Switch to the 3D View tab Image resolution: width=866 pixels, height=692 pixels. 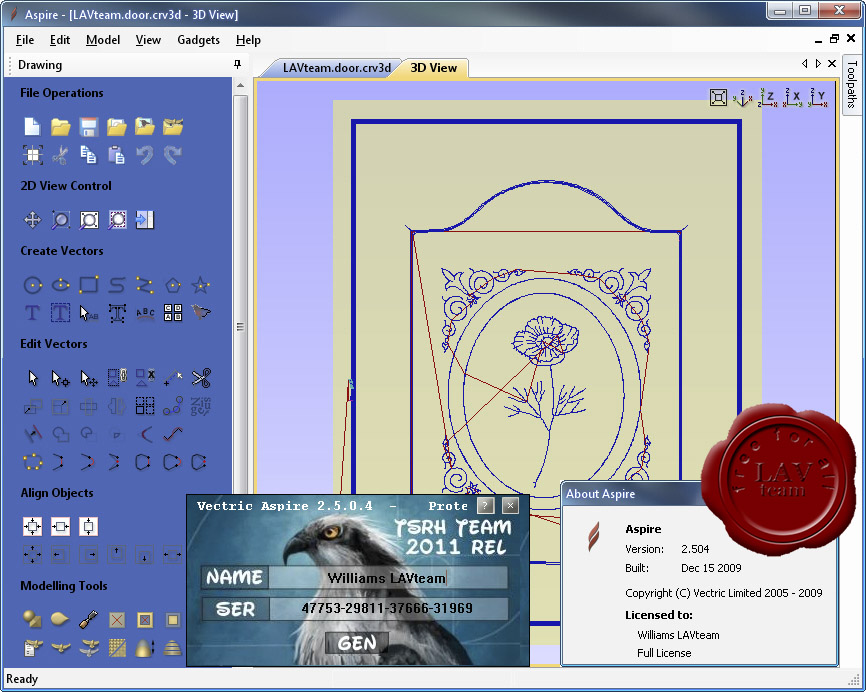tap(434, 68)
